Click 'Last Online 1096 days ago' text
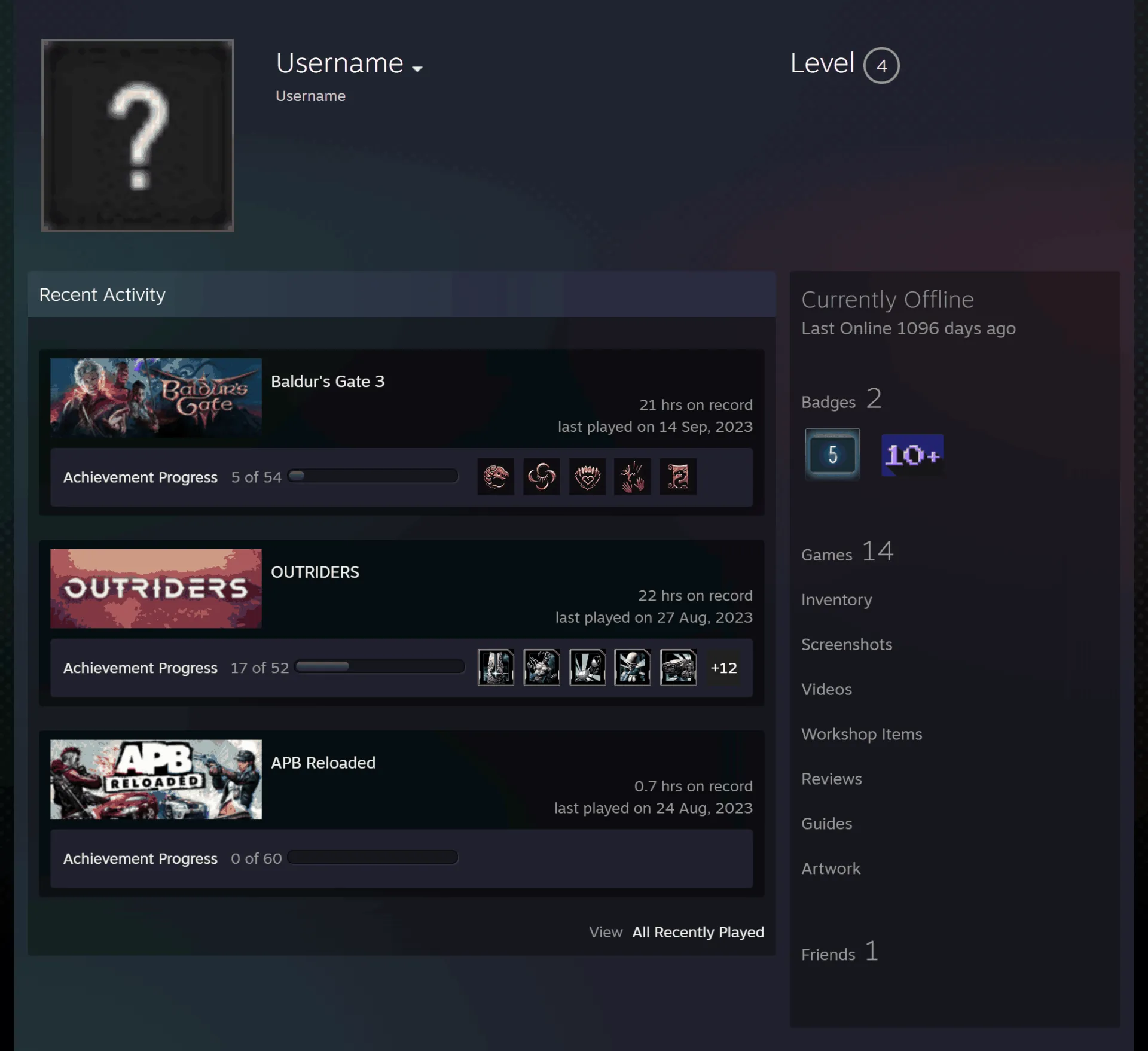The image size is (1148, 1051). pyautogui.click(x=908, y=328)
